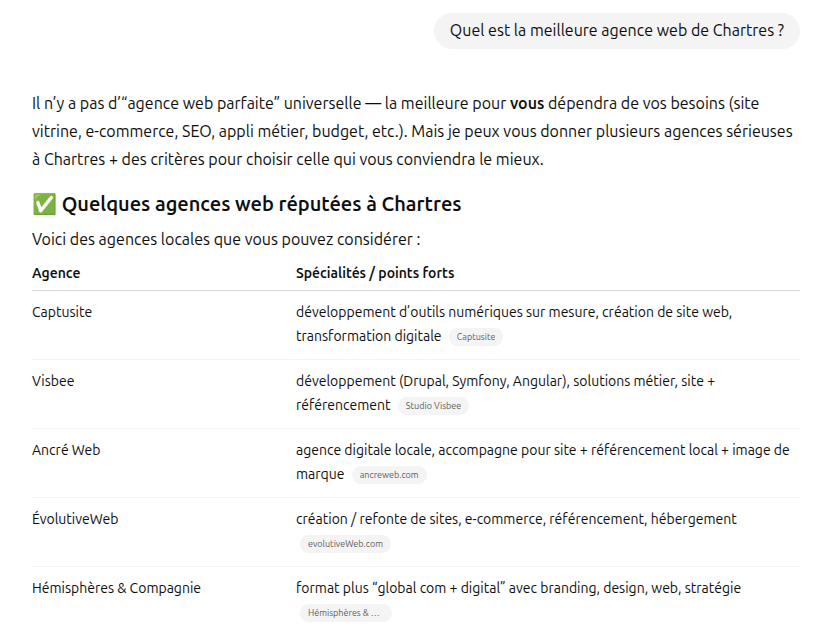Open the truncated Hémisphères source chip
The image size is (825, 633).
(345, 613)
